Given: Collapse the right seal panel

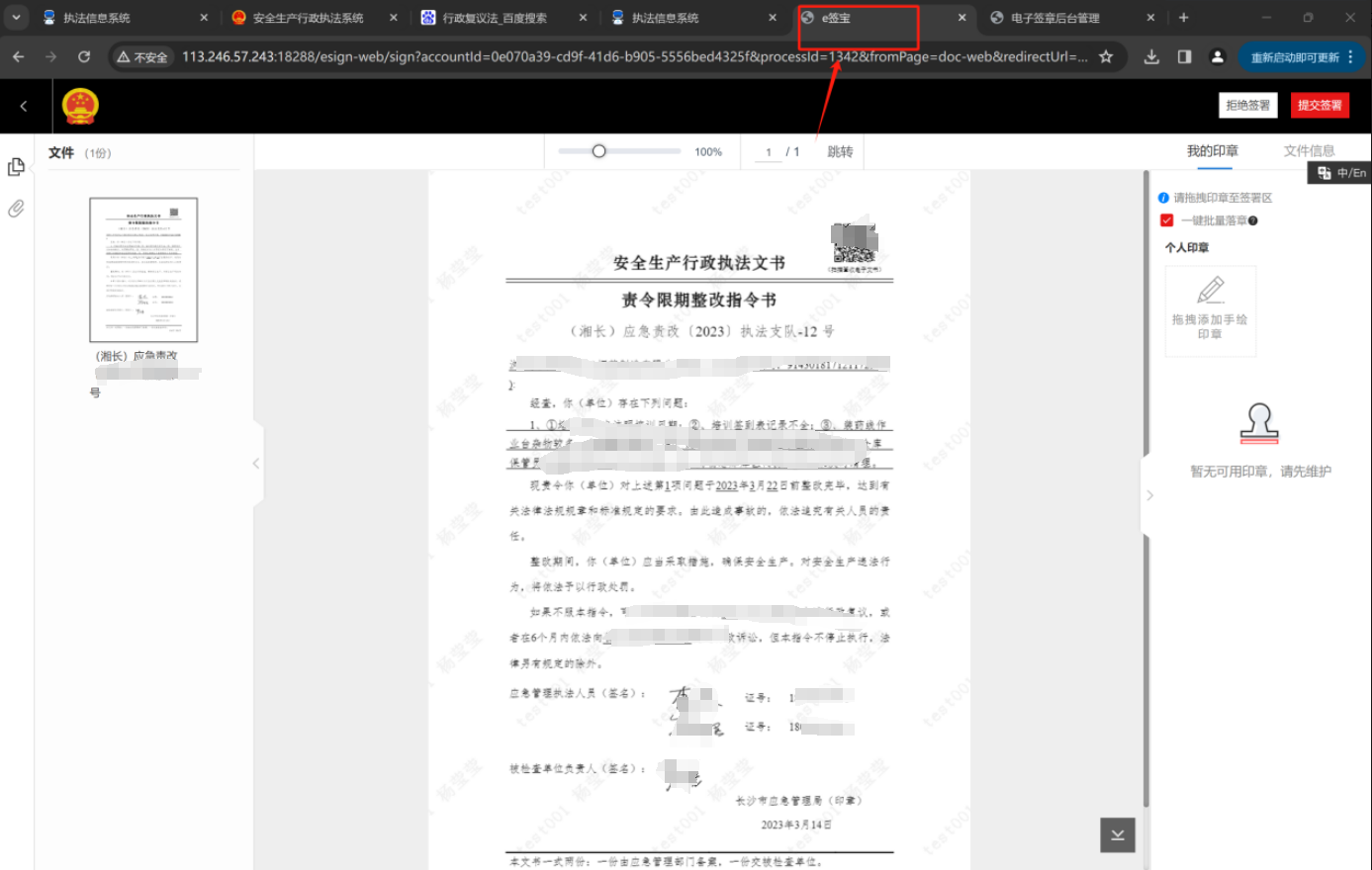Looking at the screenshot, I should (x=1149, y=495).
